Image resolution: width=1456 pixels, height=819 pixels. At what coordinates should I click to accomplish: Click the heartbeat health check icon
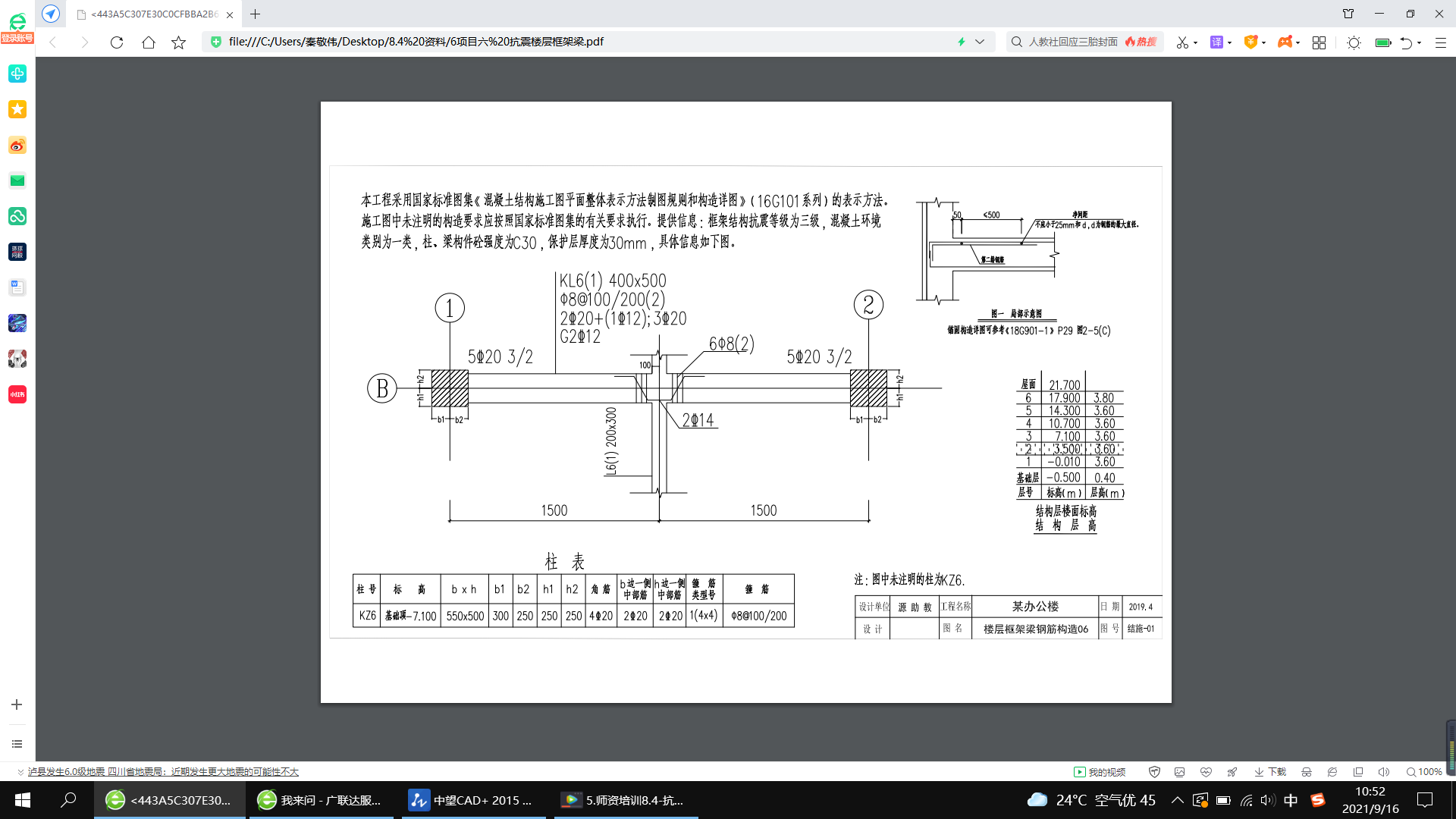click(x=1206, y=772)
